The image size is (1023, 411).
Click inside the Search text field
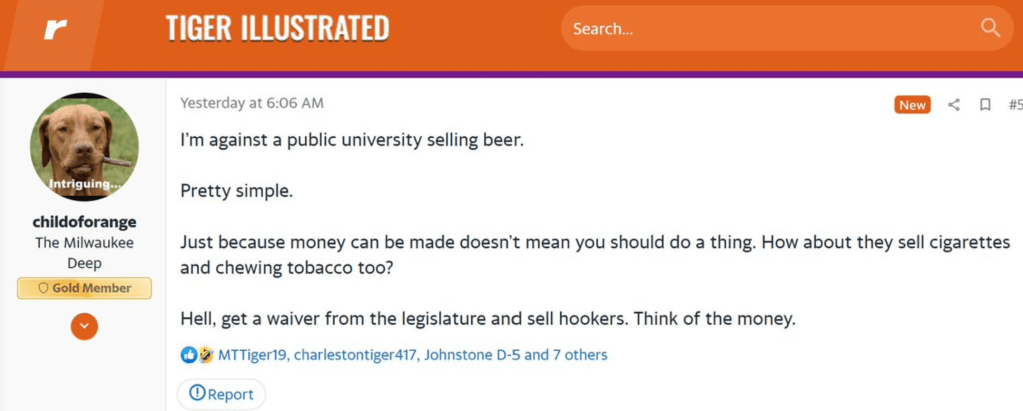[x=760, y=29]
